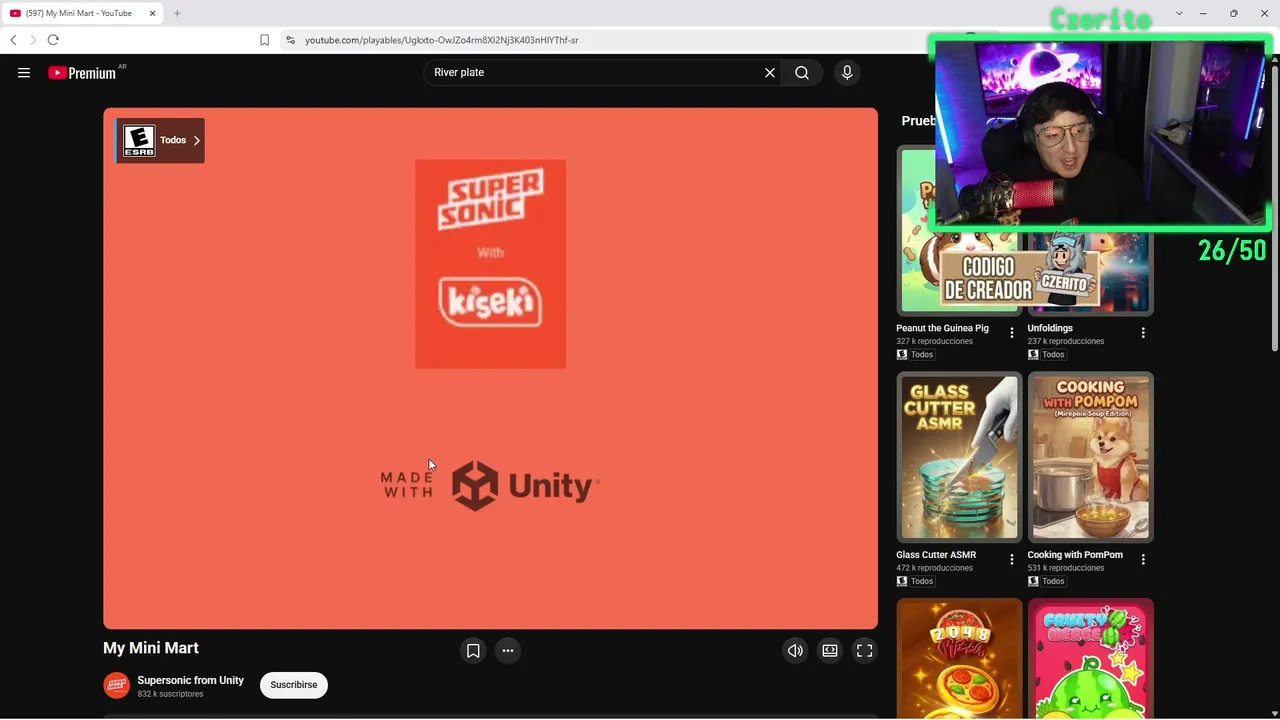
Task: Bookmark this page in address bar
Action: coord(264,40)
